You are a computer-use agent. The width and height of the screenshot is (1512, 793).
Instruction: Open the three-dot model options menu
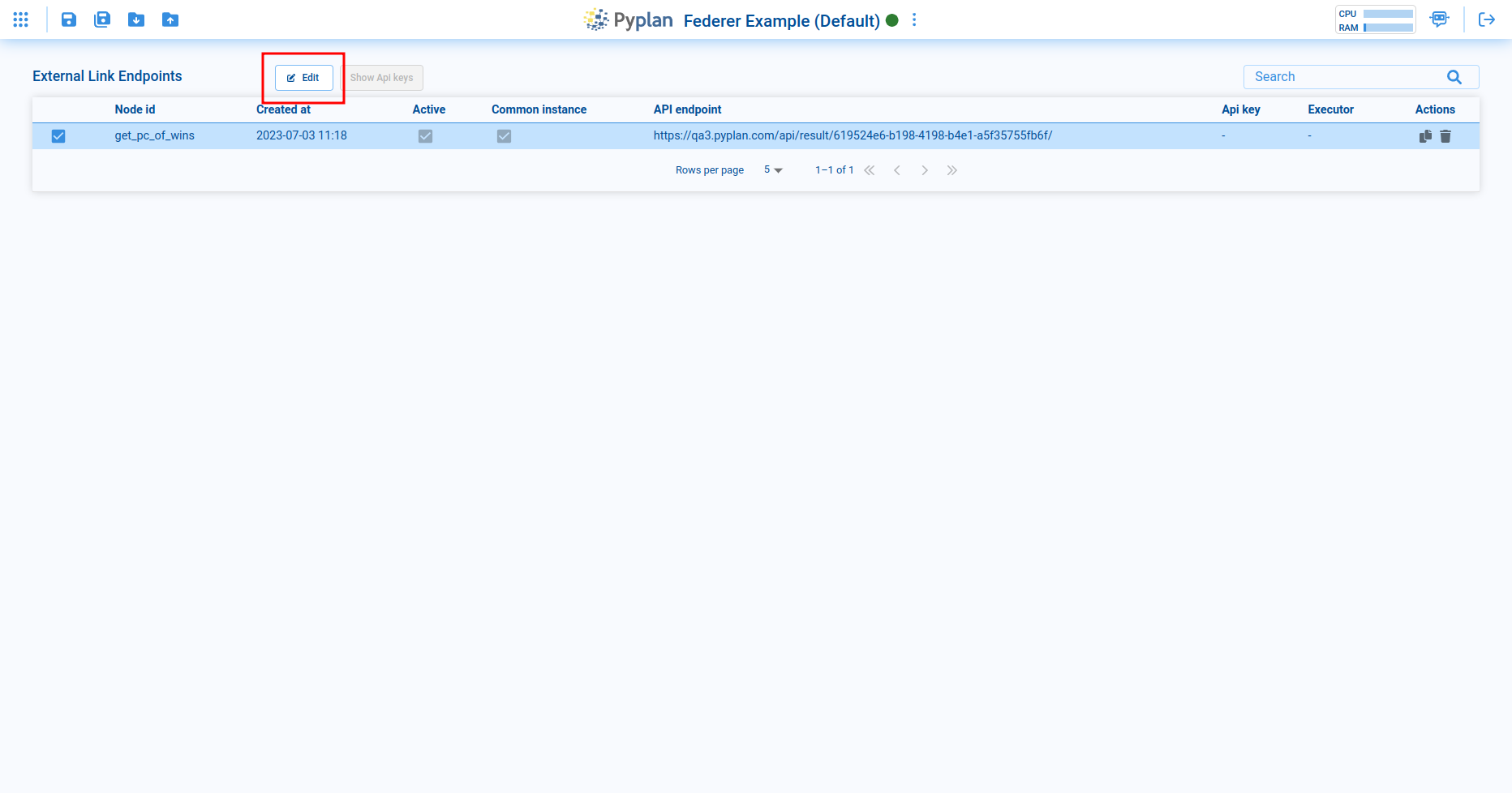[x=914, y=20]
